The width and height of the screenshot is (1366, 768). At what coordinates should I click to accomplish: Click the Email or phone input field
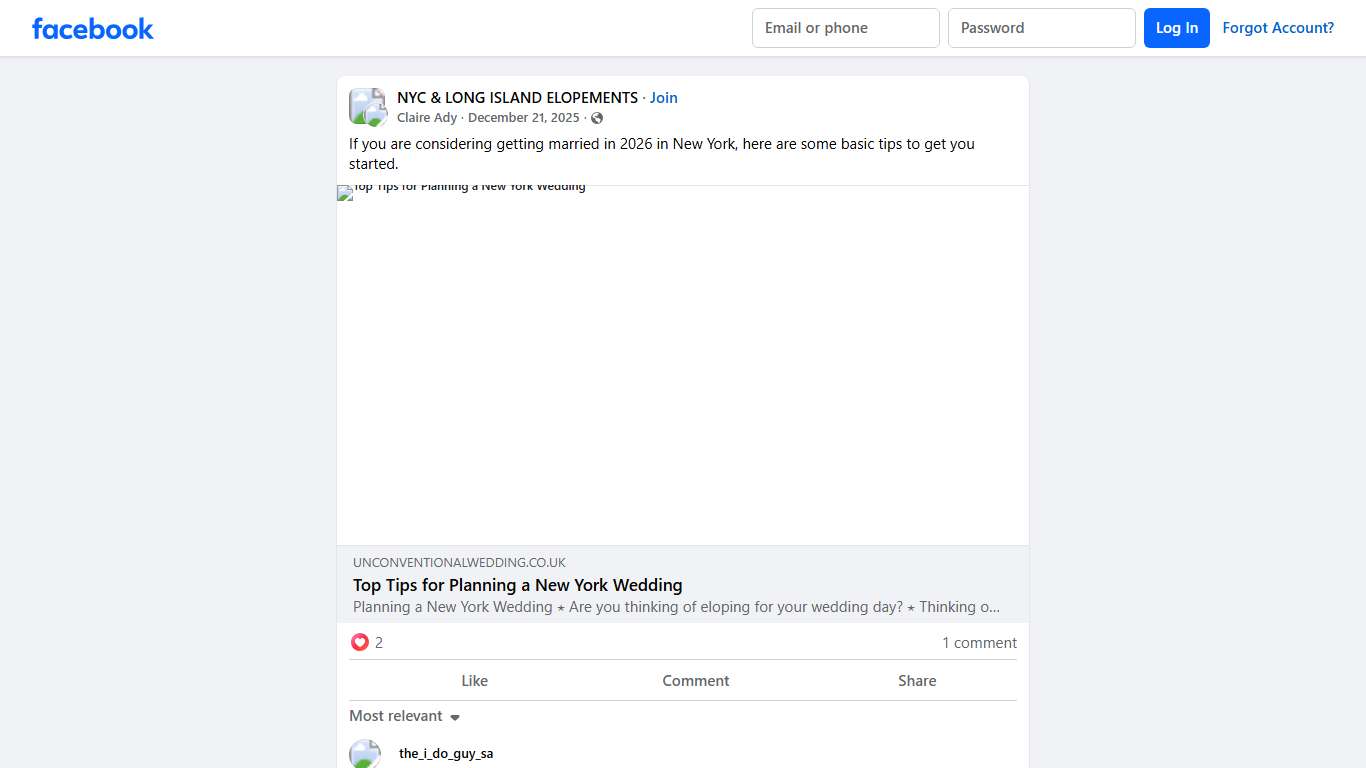click(845, 28)
